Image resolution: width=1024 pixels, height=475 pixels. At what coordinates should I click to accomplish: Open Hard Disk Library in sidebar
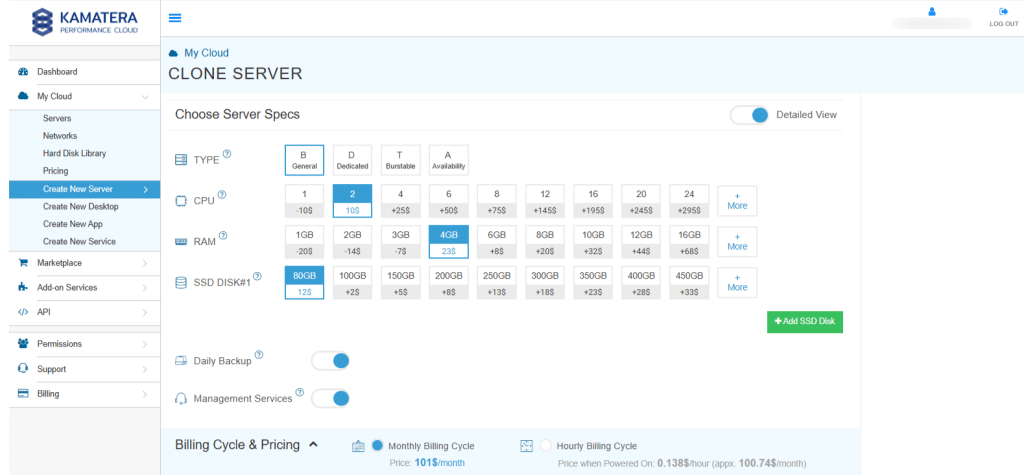coord(74,154)
